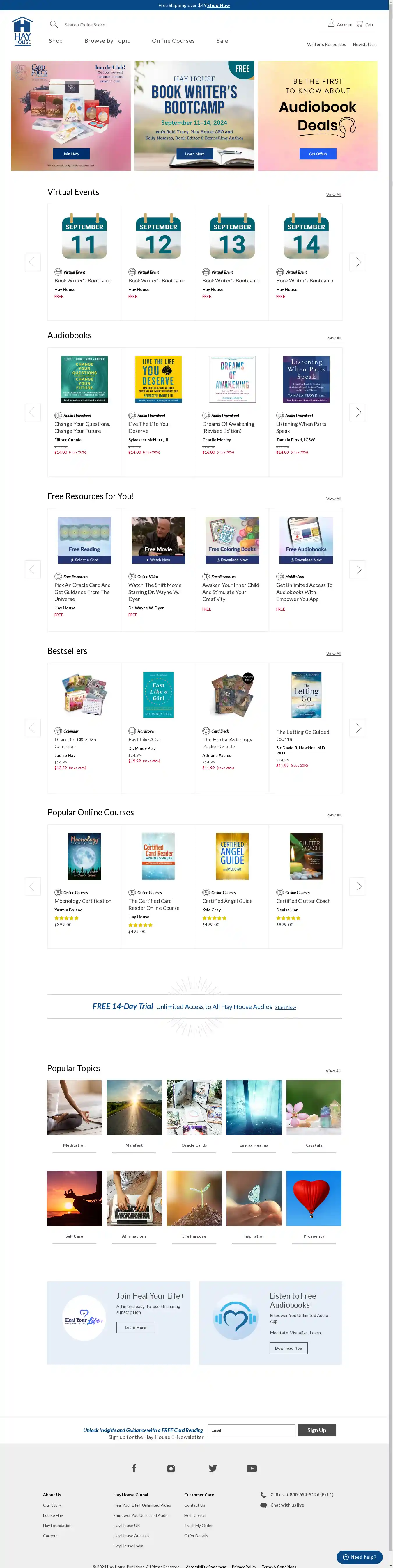Advance Bestsellers carousel with right arrow
The image size is (393, 1568).
358,727
